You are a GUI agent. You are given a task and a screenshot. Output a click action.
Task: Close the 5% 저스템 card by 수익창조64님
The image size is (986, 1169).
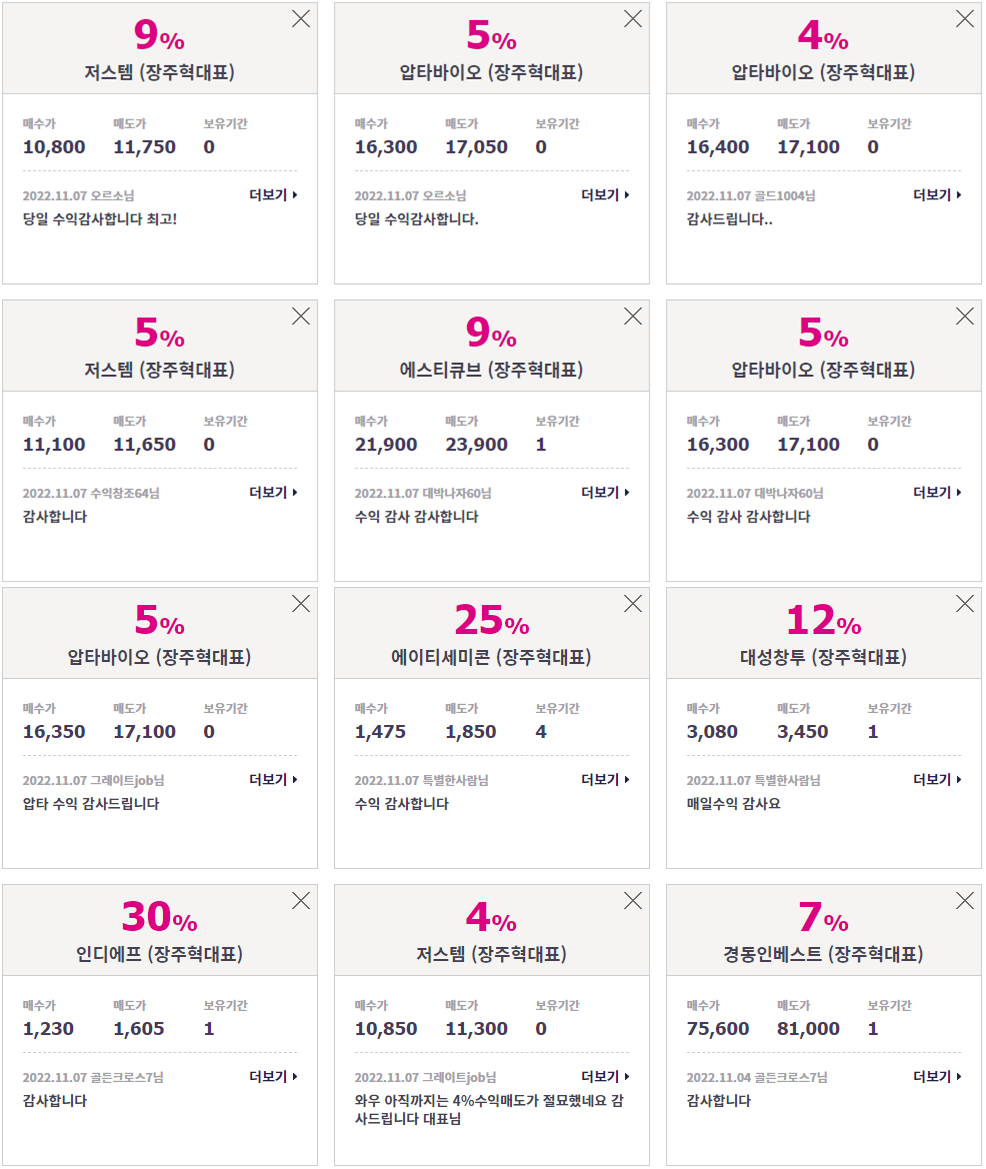pos(301,316)
